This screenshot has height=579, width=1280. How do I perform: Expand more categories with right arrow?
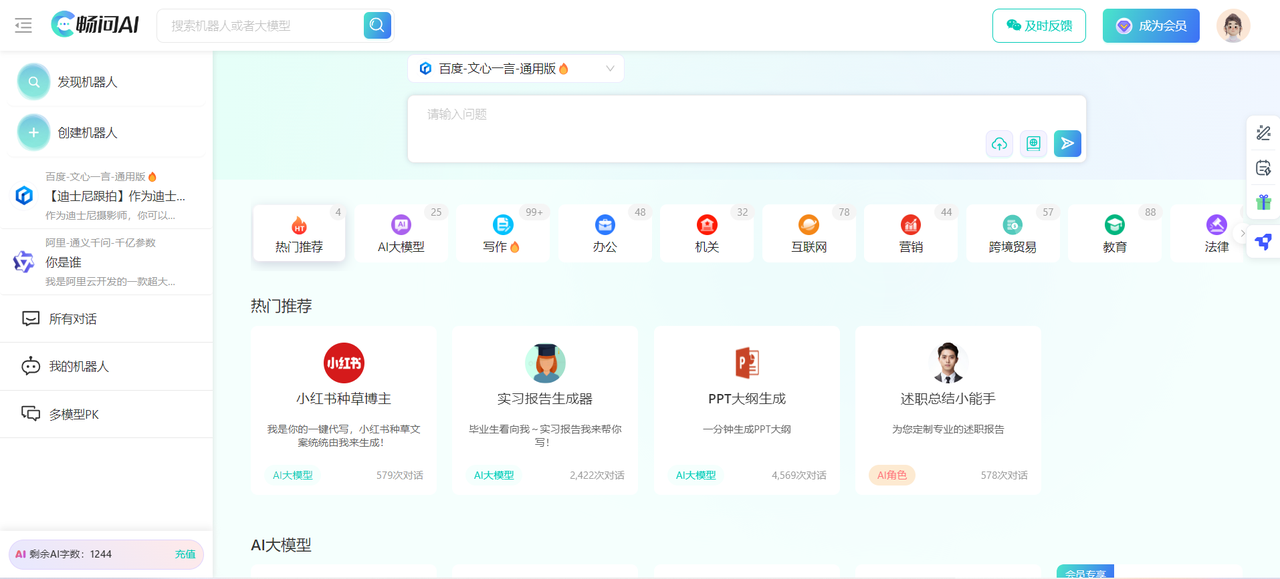click(1242, 234)
